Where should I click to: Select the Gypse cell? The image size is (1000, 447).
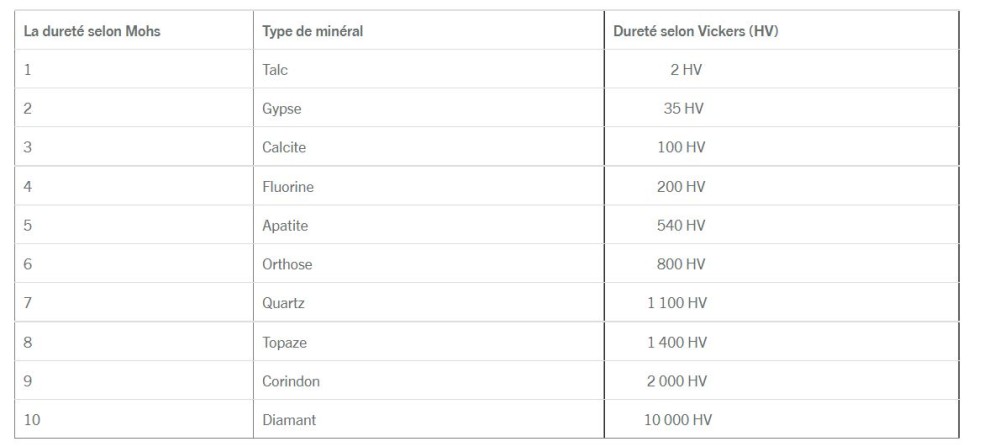coord(281,109)
